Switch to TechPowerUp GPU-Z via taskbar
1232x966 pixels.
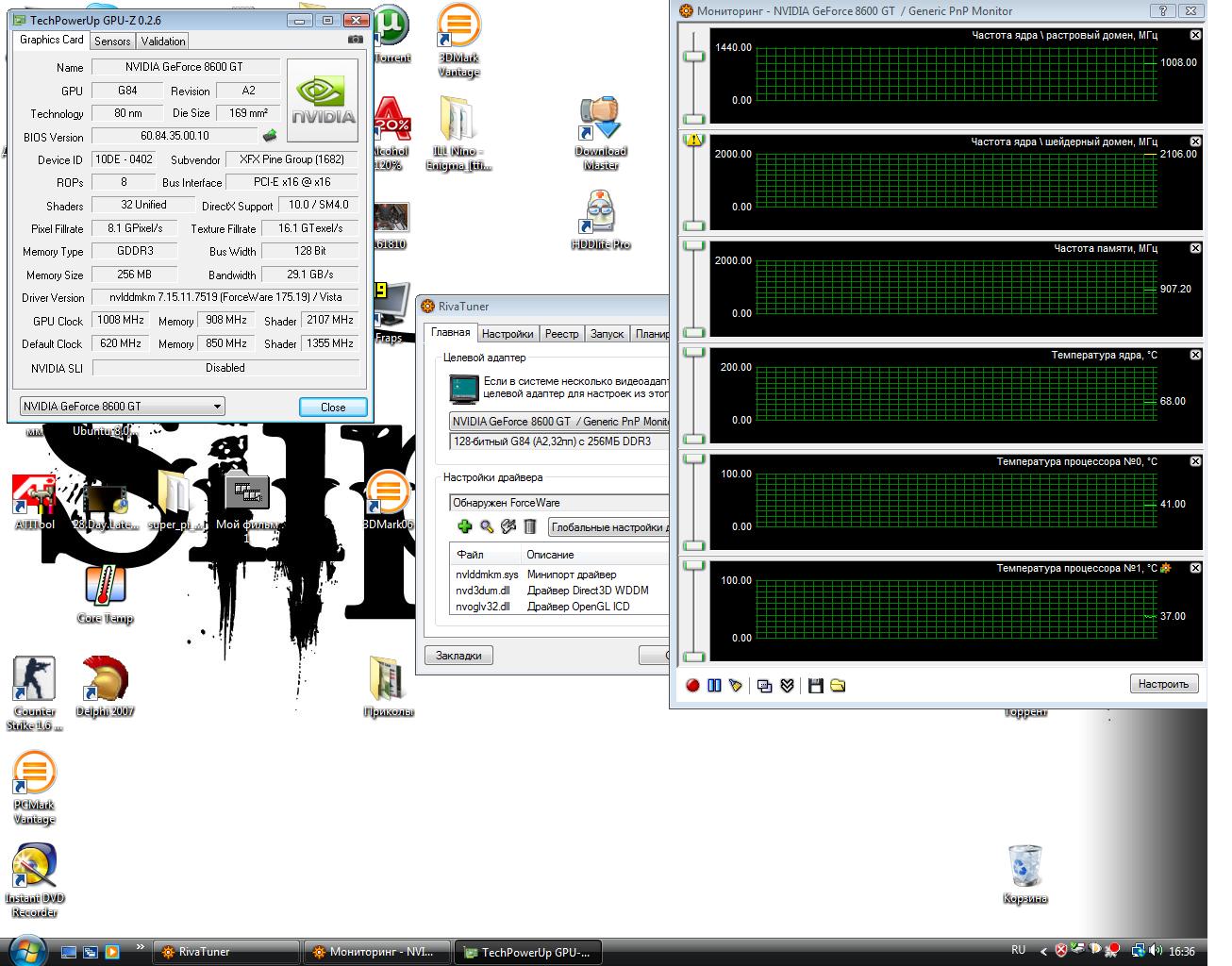point(528,952)
